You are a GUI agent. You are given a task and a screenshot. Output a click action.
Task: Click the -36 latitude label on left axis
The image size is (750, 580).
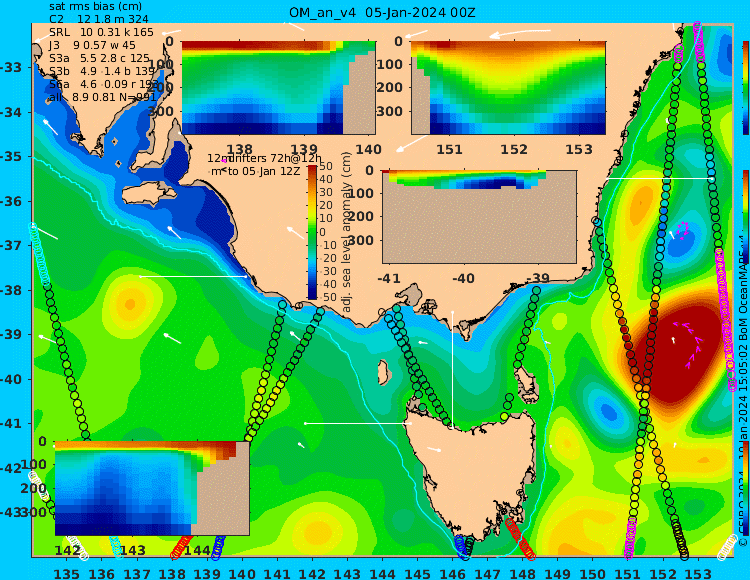tap(11, 201)
